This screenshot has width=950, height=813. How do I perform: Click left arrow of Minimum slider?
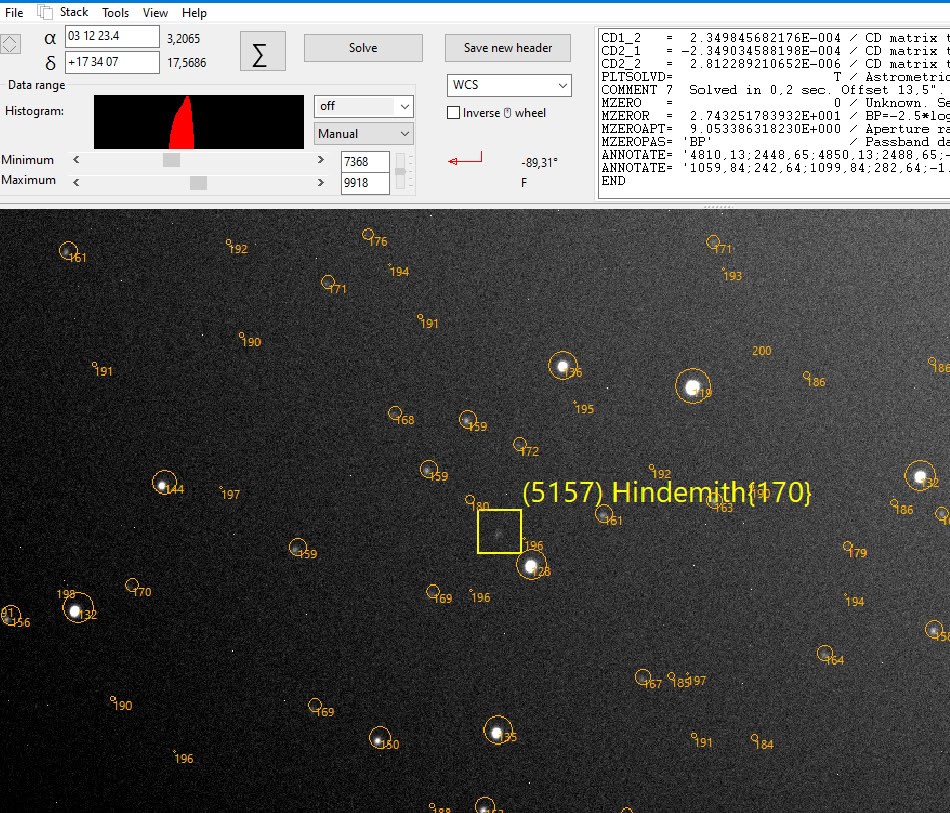click(76, 160)
